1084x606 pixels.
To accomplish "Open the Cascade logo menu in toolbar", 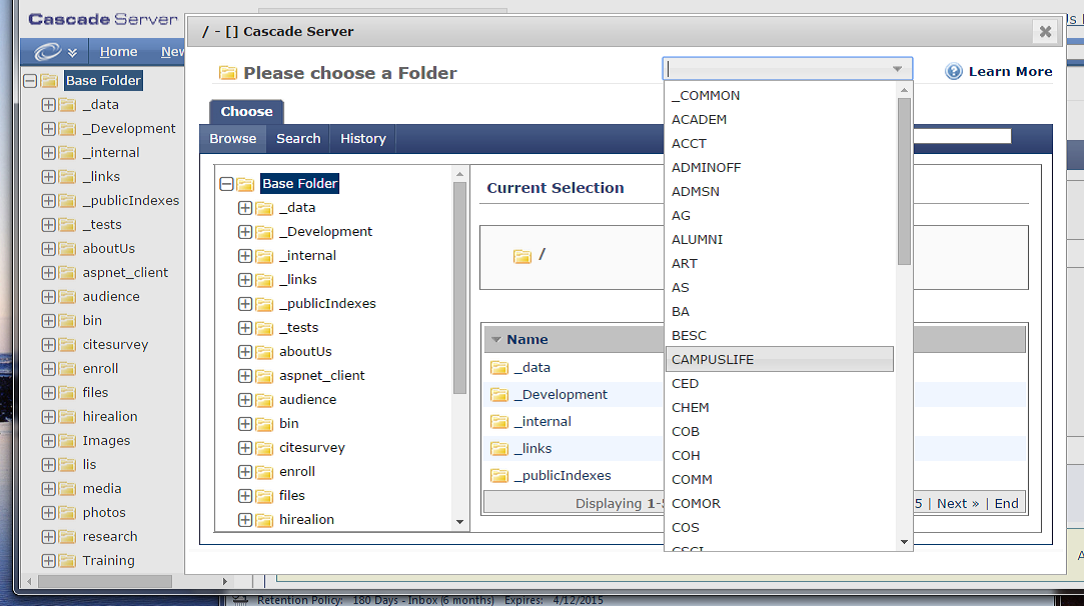I will tap(55, 52).
